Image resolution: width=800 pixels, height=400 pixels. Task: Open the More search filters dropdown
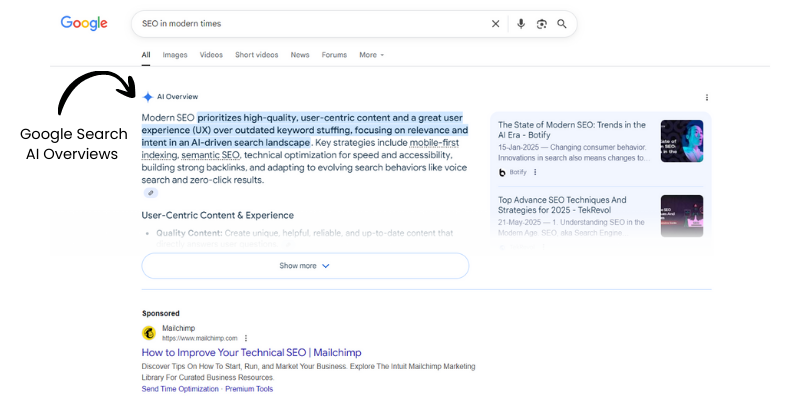coord(371,55)
